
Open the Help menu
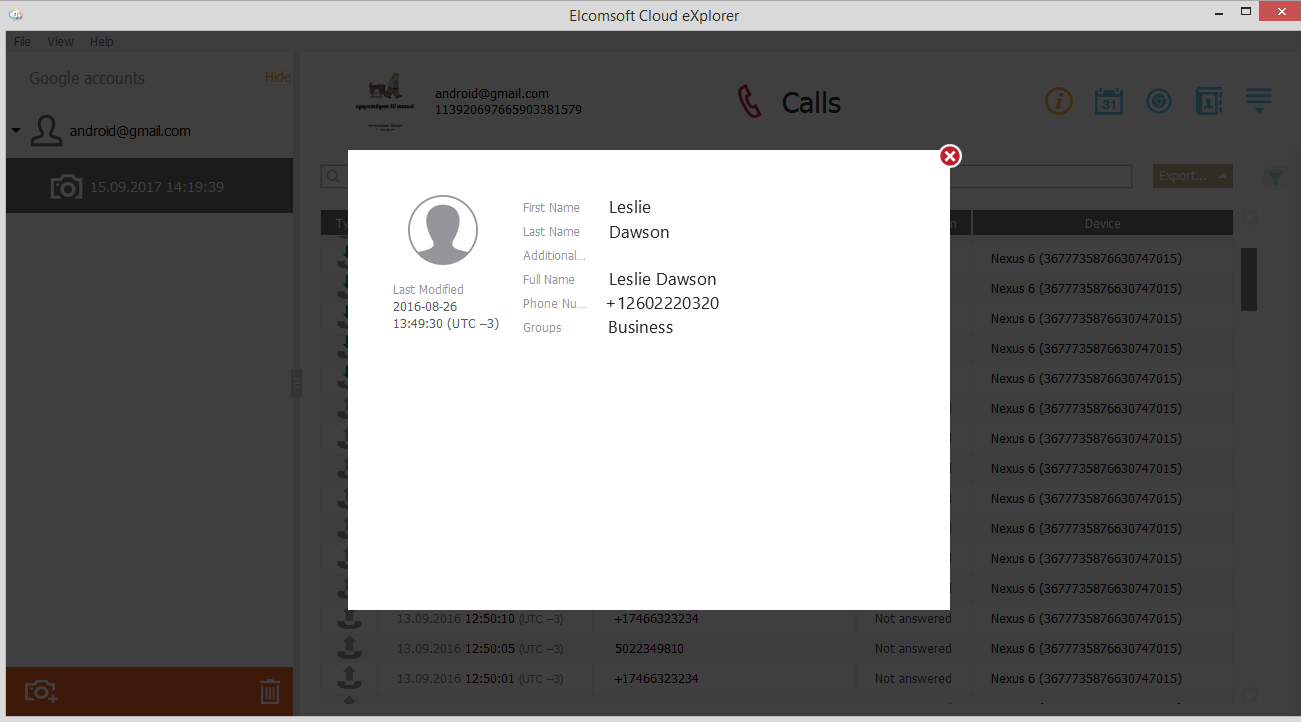click(x=101, y=42)
